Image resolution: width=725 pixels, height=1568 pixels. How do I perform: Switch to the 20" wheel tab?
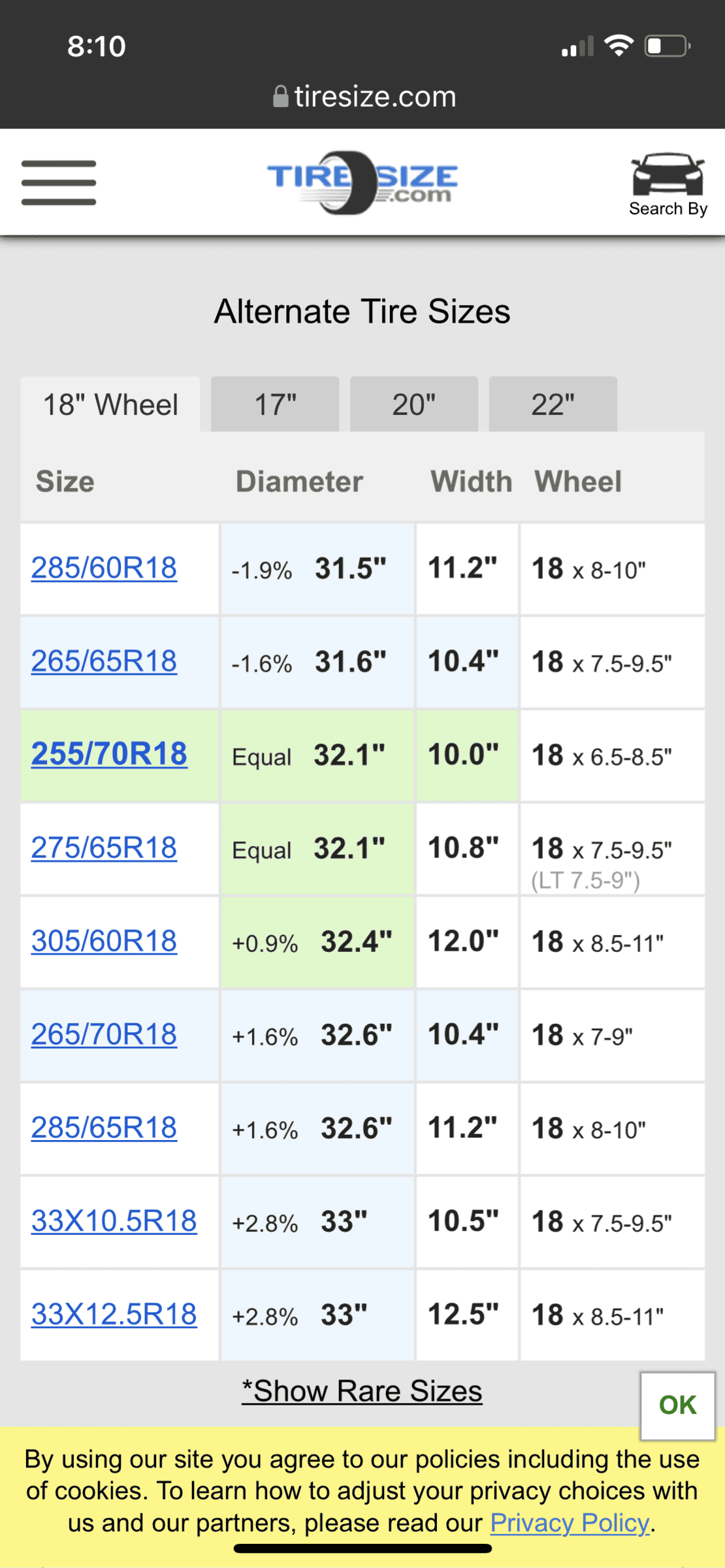414,404
